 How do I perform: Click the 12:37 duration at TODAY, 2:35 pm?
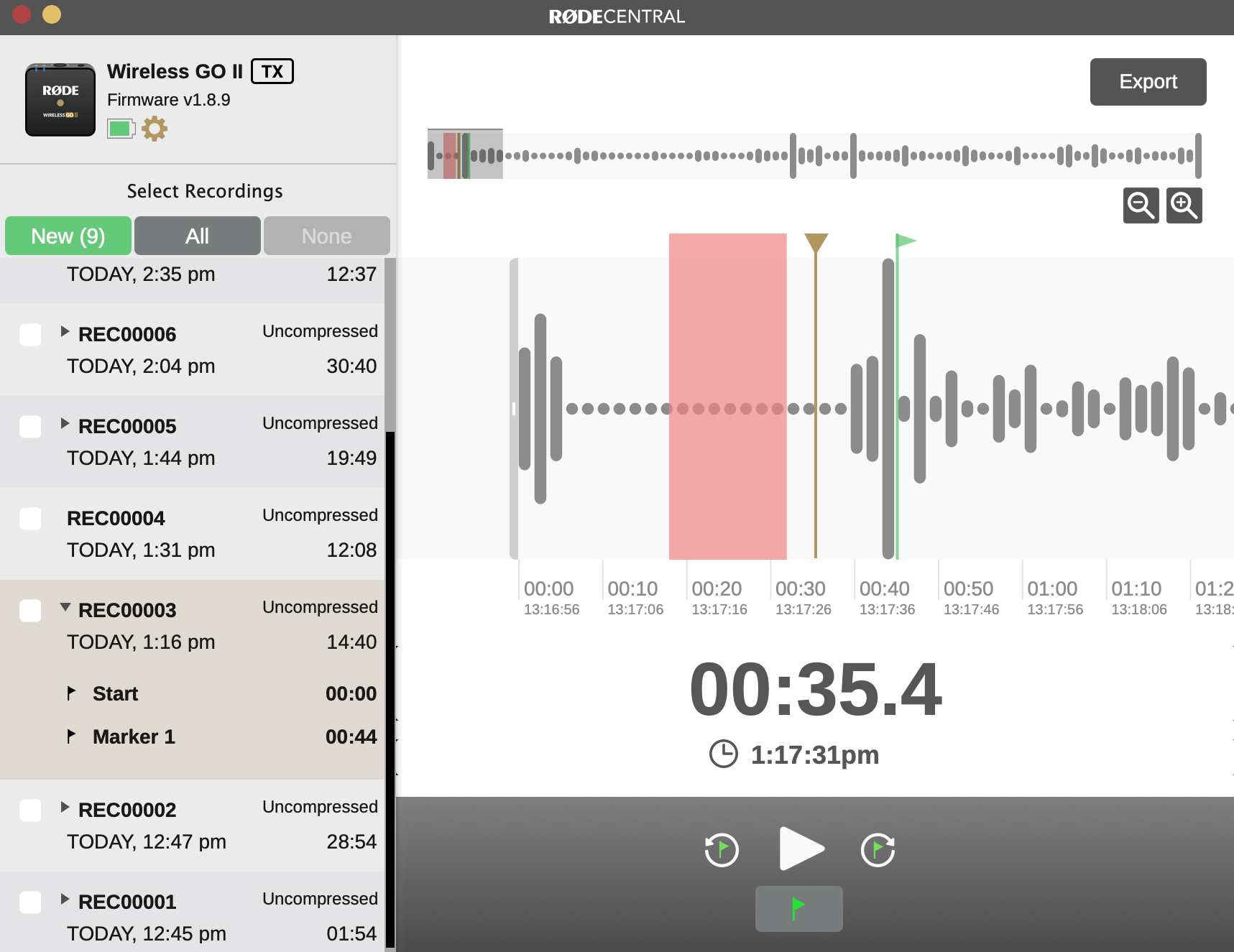(x=351, y=274)
